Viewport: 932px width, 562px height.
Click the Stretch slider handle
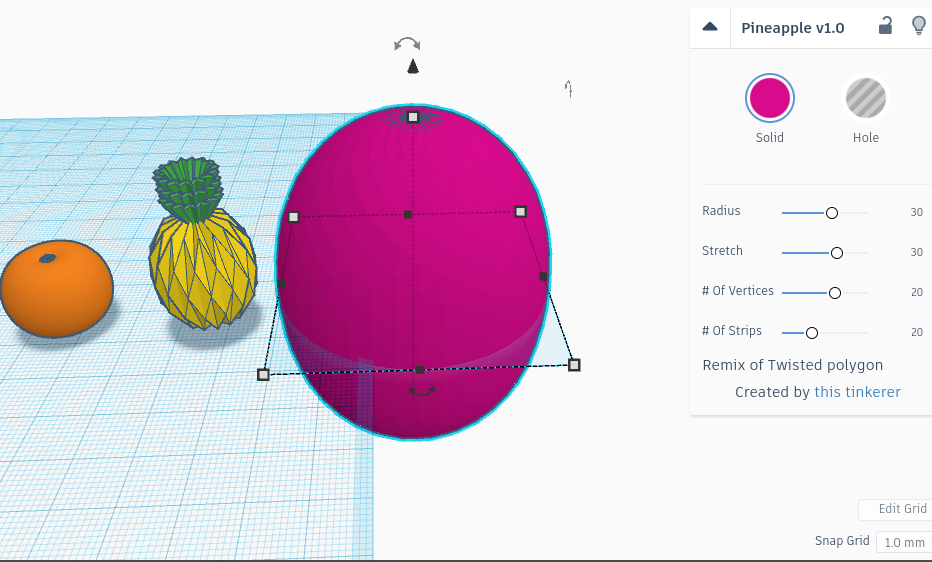click(x=836, y=253)
